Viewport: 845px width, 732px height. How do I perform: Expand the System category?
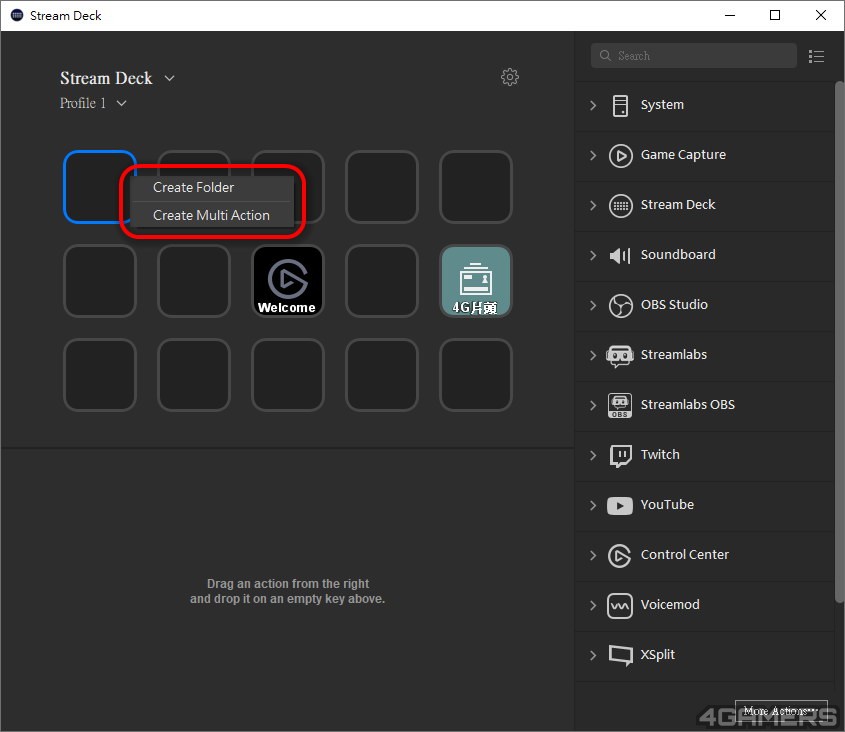pos(593,106)
